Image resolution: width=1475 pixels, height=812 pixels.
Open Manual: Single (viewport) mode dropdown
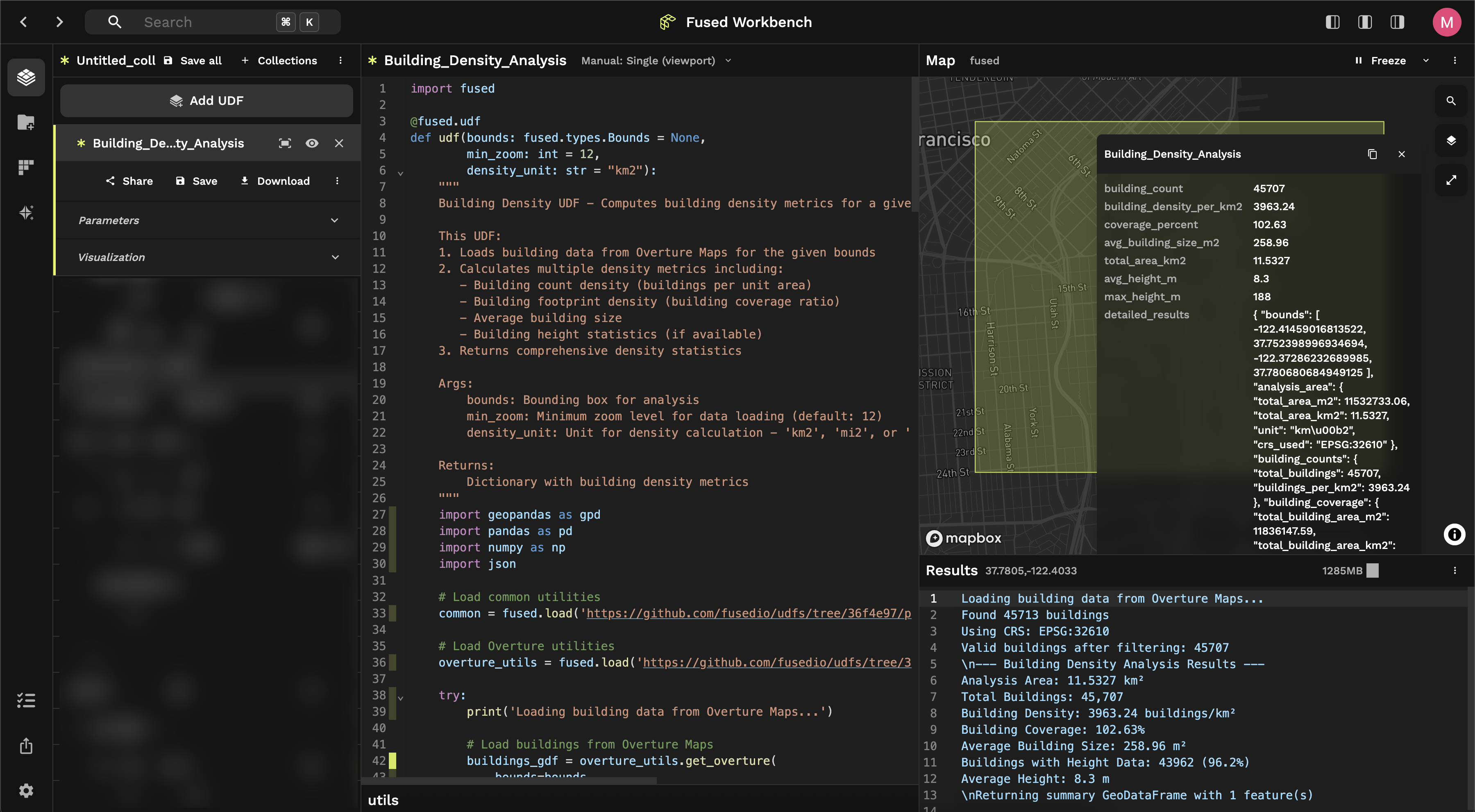tap(657, 61)
